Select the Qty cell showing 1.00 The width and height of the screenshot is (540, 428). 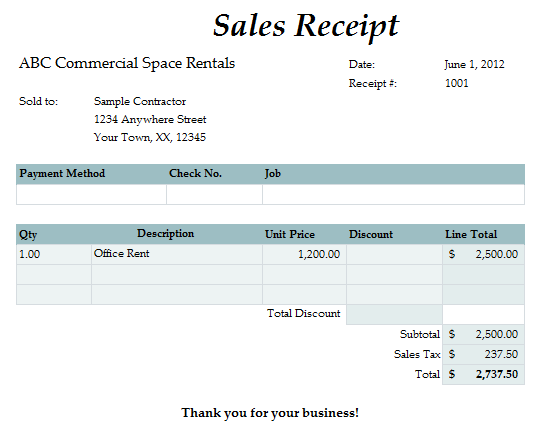(54, 254)
